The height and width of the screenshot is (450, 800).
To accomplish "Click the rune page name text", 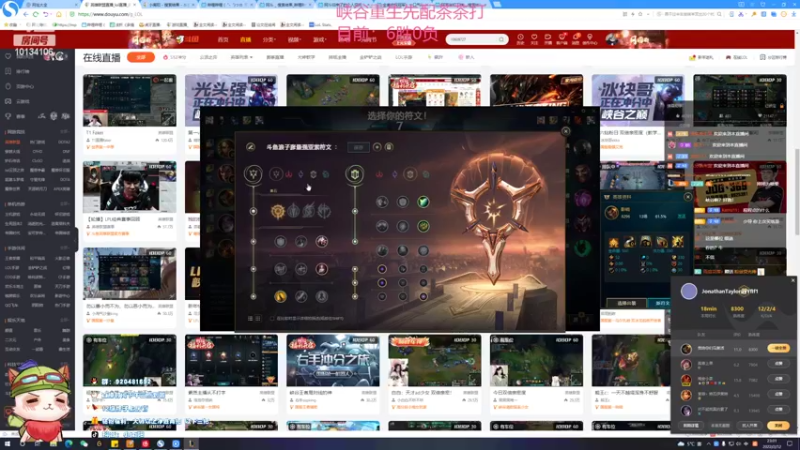I will coord(298,147).
